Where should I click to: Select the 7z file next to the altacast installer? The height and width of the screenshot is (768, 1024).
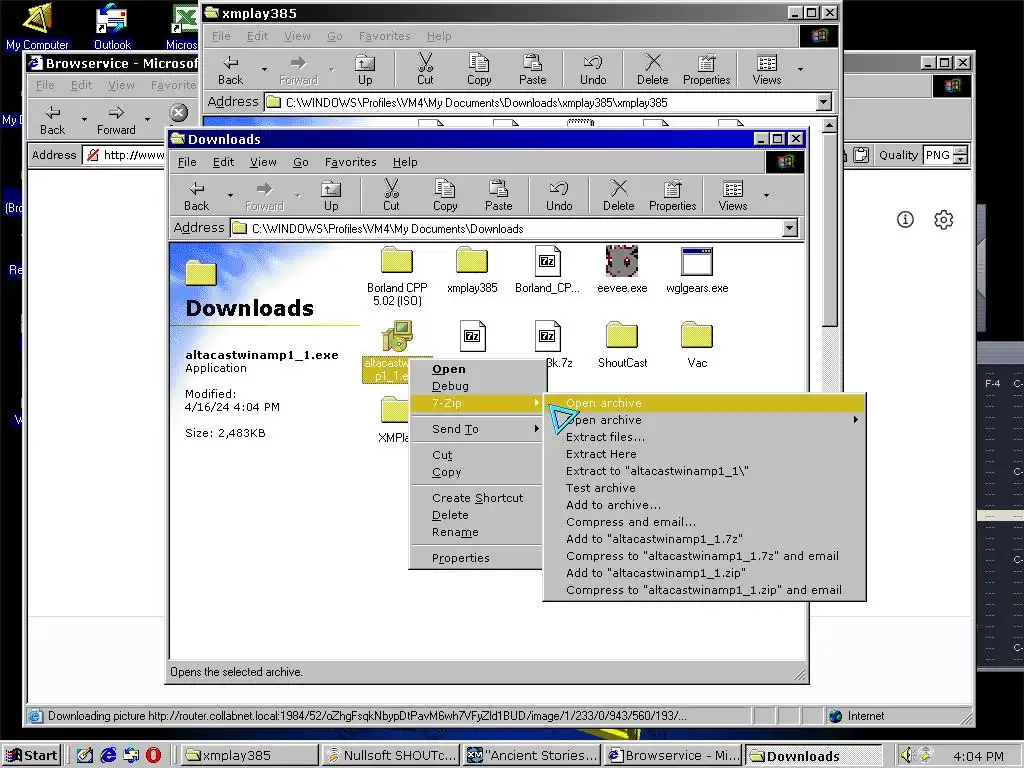(x=472, y=336)
